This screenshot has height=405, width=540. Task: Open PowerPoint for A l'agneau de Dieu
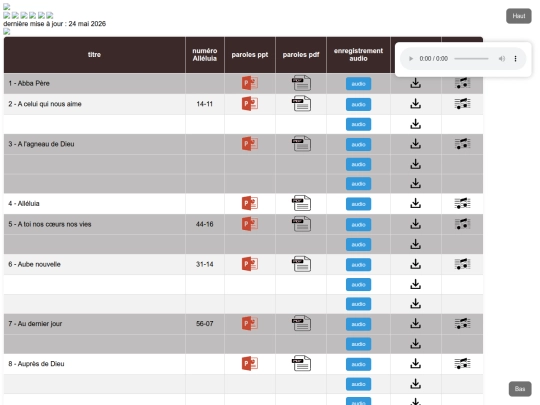click(x=250, y=144)
